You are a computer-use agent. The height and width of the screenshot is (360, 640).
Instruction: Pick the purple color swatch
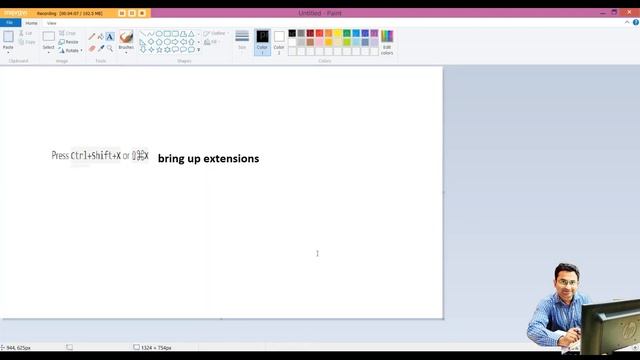374,33
